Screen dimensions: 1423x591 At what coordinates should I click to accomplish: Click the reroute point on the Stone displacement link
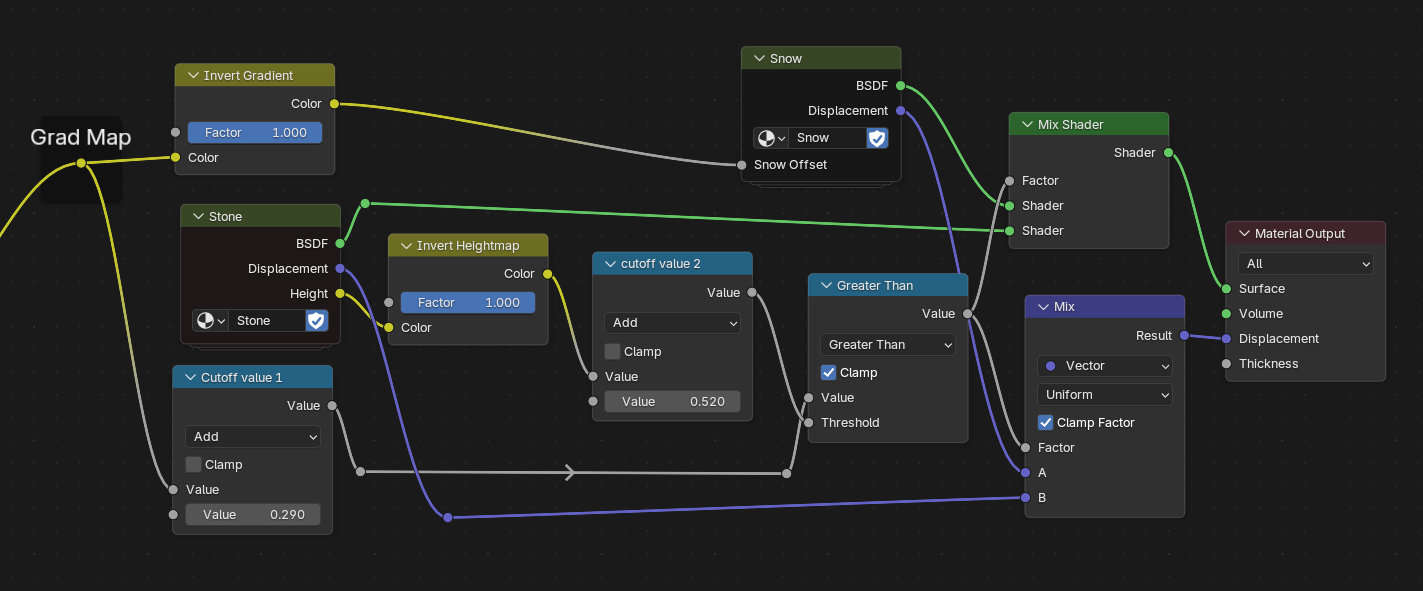pos(448,517)
